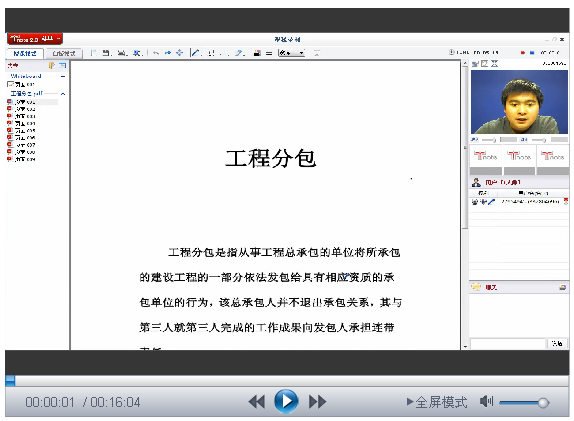Viewport: 574px width, 421px height.
Task: Click the clock icon beside the session time
Action: pyautogui.click(x=452, y=52)
